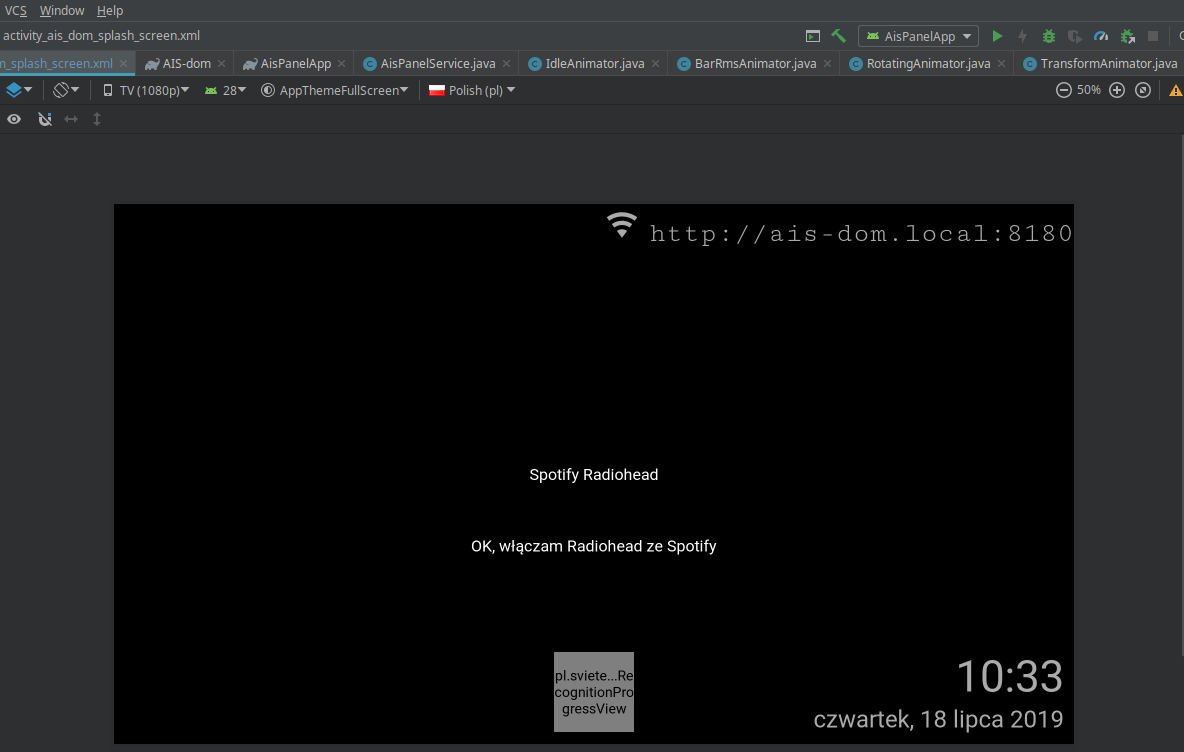Click the Stop square icon

point(1152,35)
